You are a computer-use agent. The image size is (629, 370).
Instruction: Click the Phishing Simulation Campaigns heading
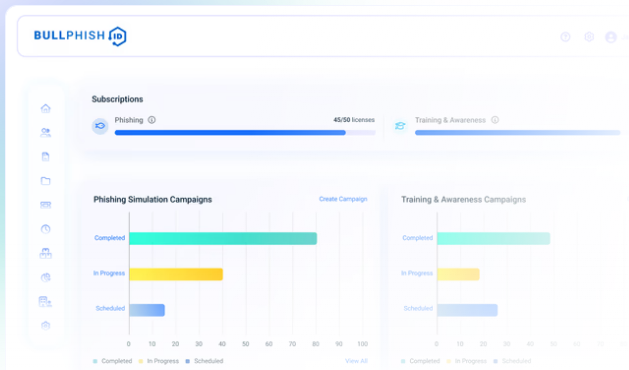coord(152,199)
